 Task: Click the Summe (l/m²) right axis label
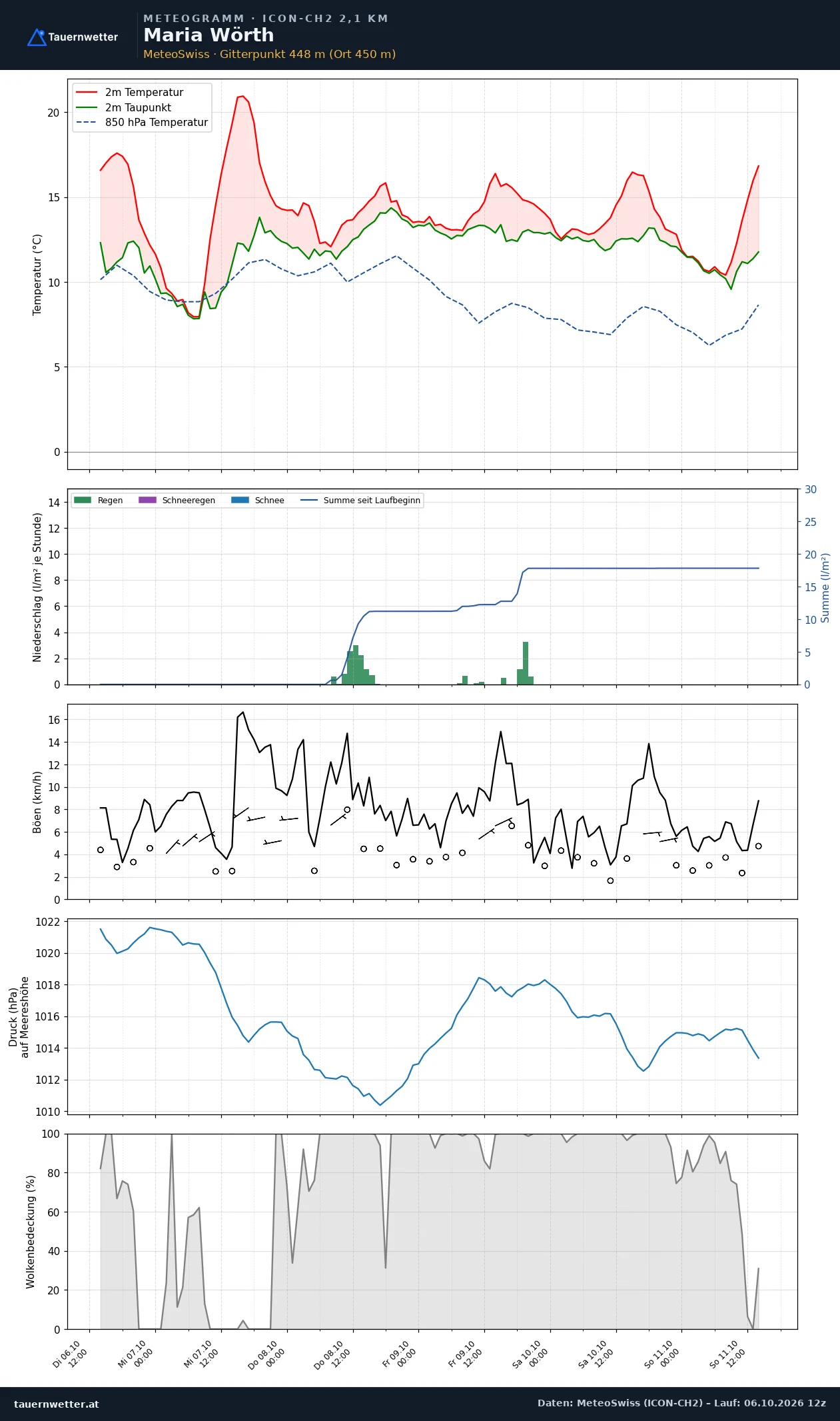[x=825, y=588]
